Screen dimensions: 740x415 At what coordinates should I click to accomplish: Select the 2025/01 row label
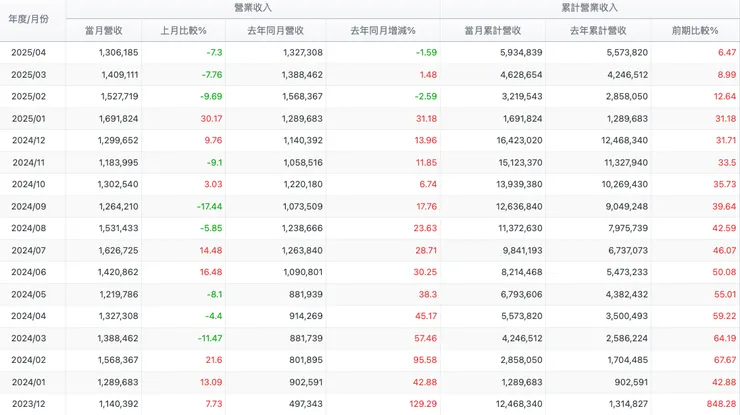[x=29, y=119]
